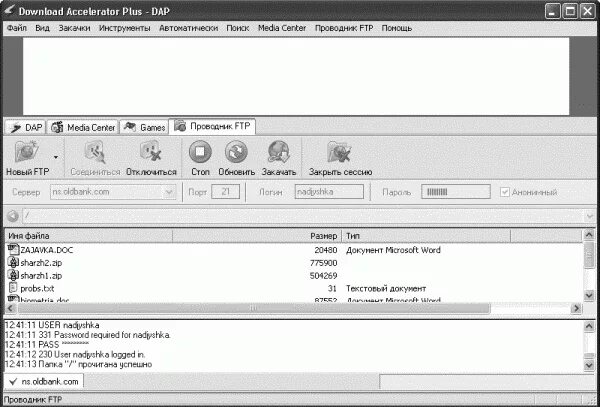Click log pane scrollbar down arrow
This screenshot has width=600, height=407.
[x=589, y=365]
